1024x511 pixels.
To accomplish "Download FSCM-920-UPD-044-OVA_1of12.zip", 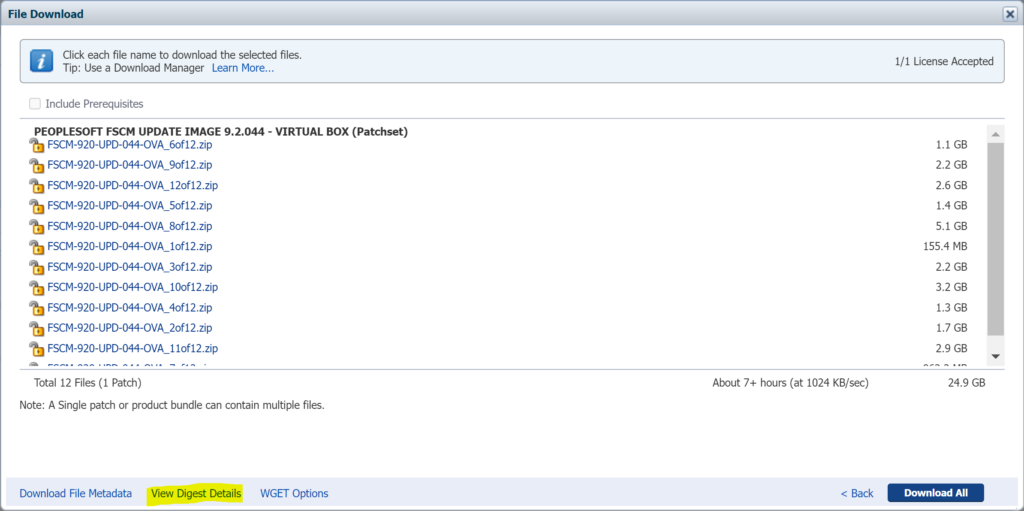I will pos(129,246).
